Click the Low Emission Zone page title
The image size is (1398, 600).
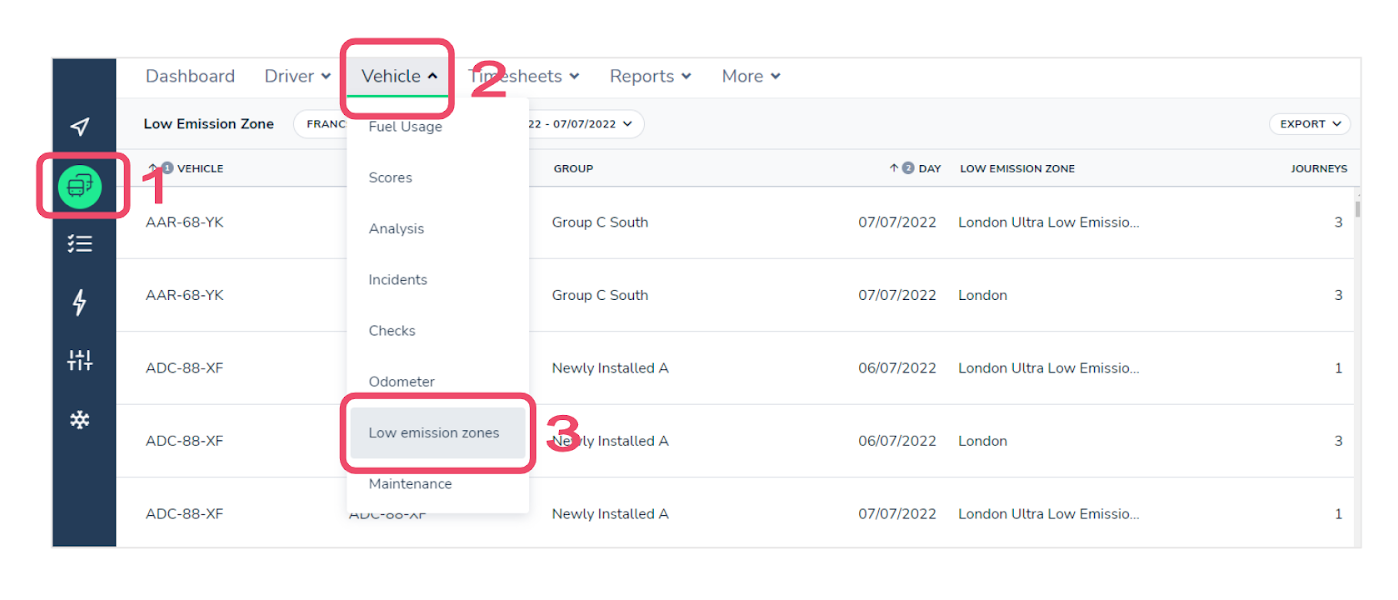click(209, 124)
